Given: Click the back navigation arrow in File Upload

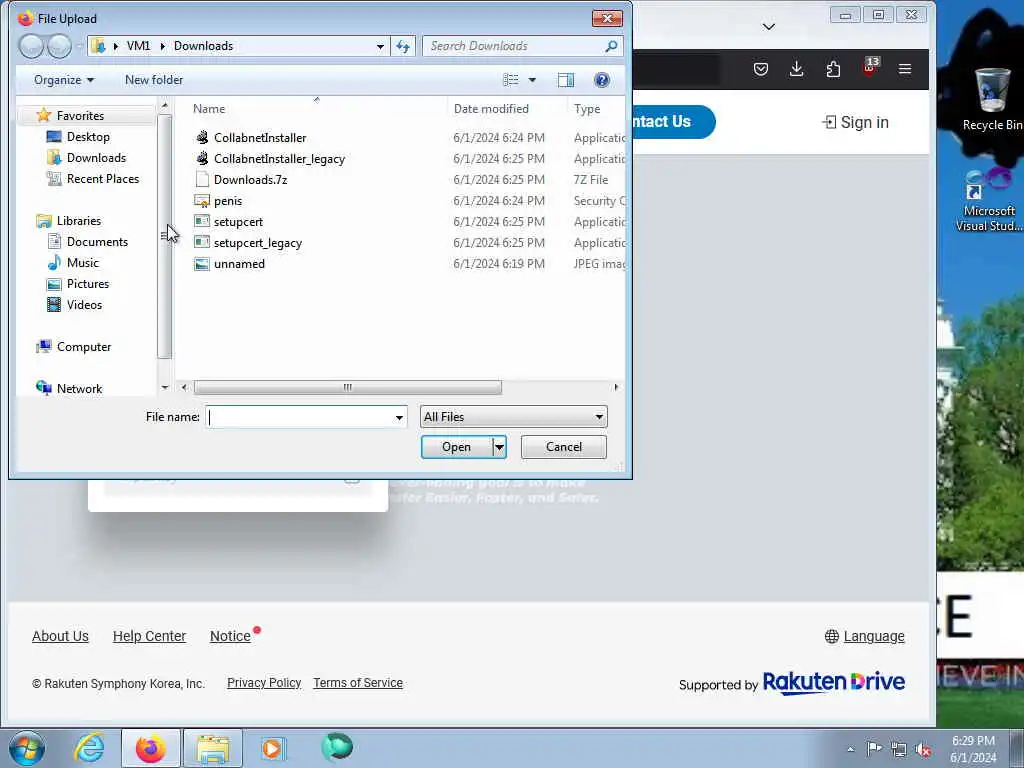Looking at the screenshot, I should point(31,46).
